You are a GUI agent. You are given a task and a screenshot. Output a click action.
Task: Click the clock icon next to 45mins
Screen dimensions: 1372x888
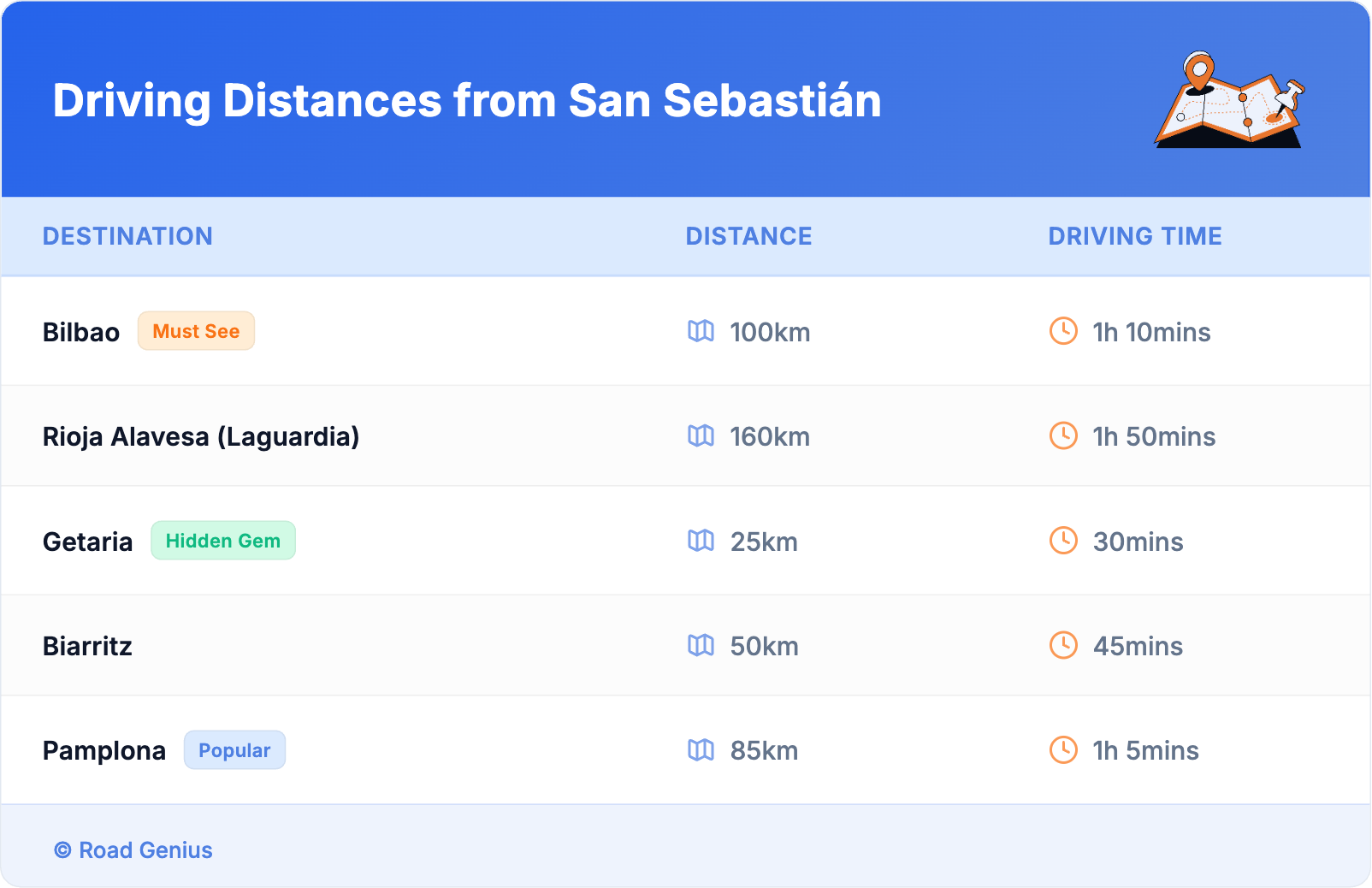1063,646
